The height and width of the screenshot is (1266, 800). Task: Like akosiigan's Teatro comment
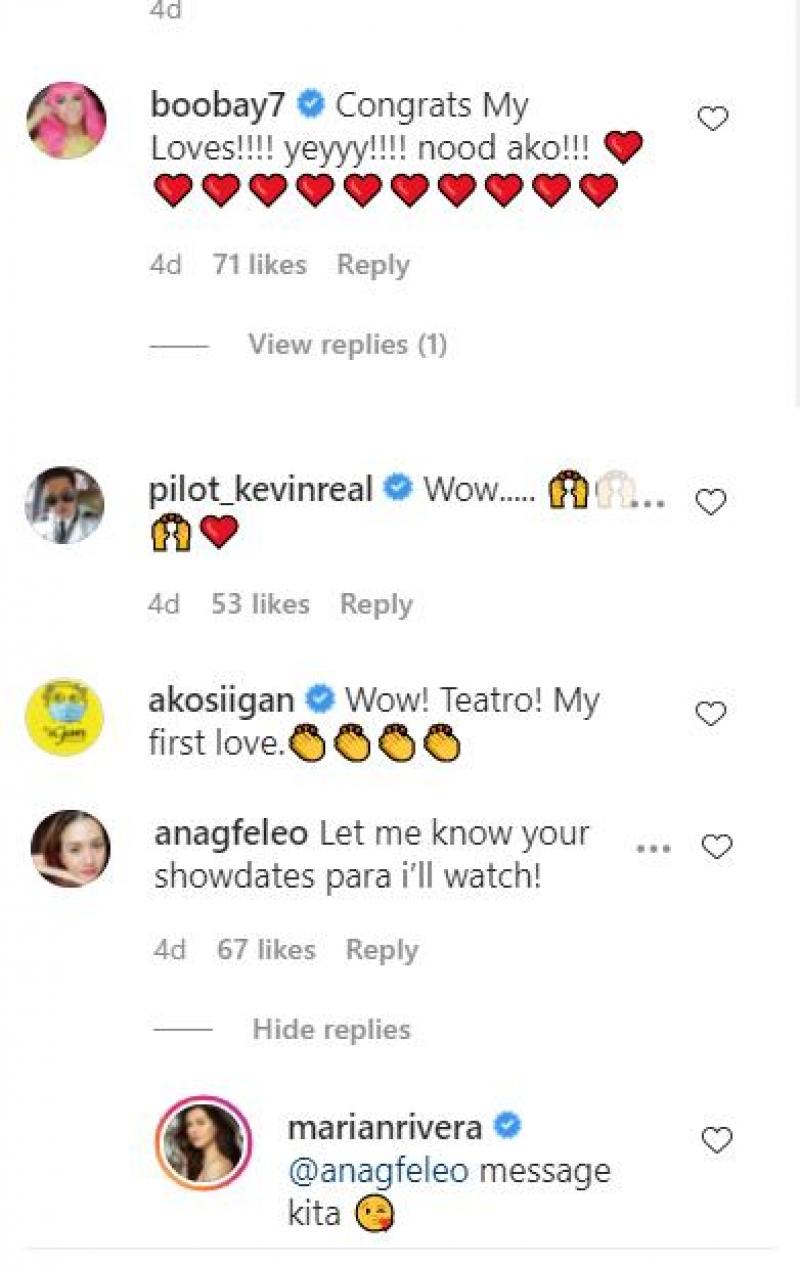pyautogui.click(x=710, y=714)
